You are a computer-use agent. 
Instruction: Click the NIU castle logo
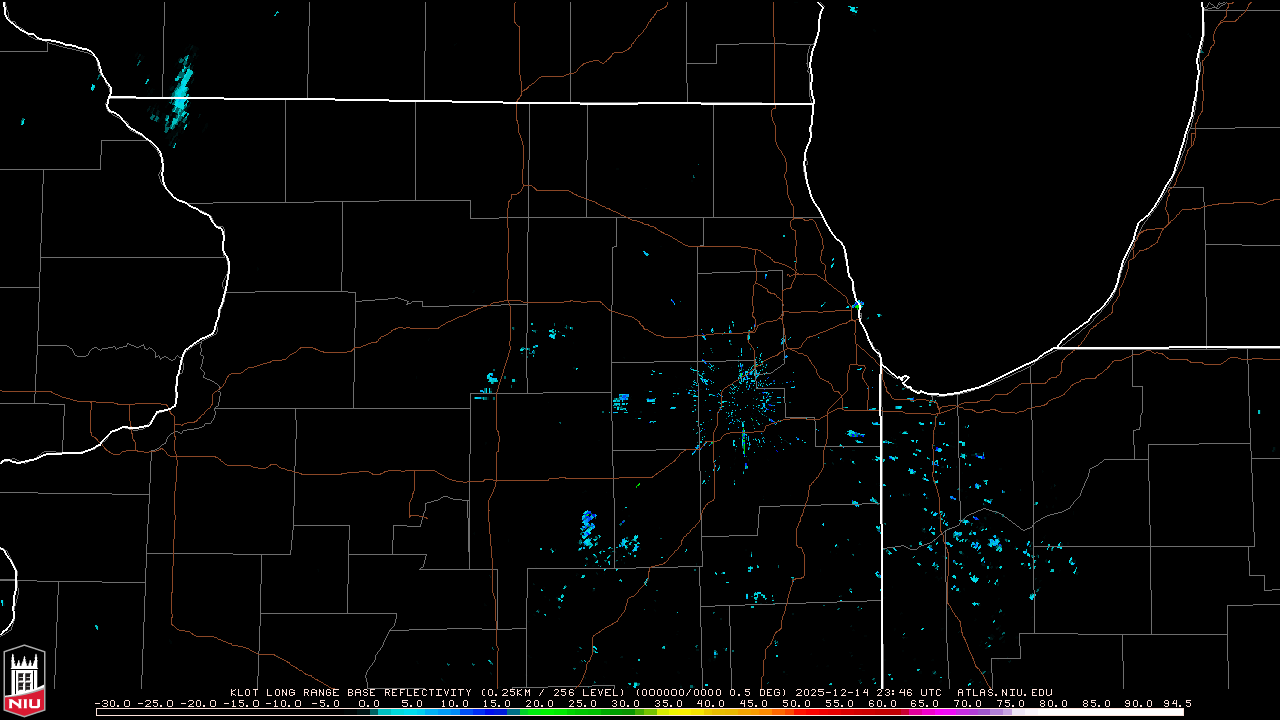click(x=24, y=680)
